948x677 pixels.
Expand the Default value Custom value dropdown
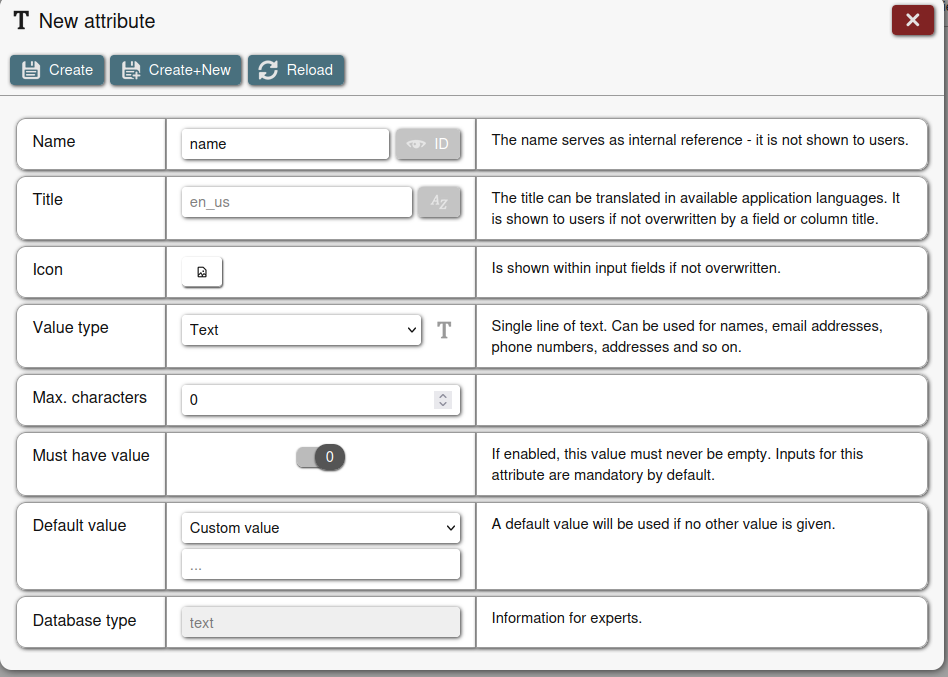[x=320, y=528]
